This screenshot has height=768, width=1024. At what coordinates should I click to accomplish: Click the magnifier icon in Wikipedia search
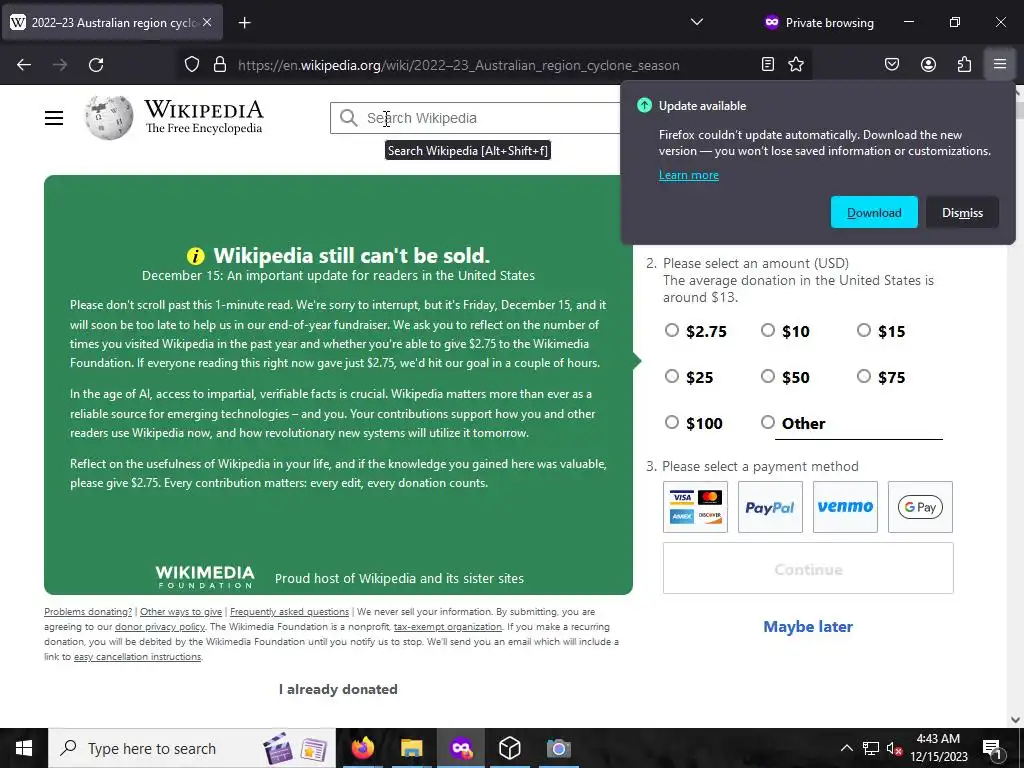(349, 118)
